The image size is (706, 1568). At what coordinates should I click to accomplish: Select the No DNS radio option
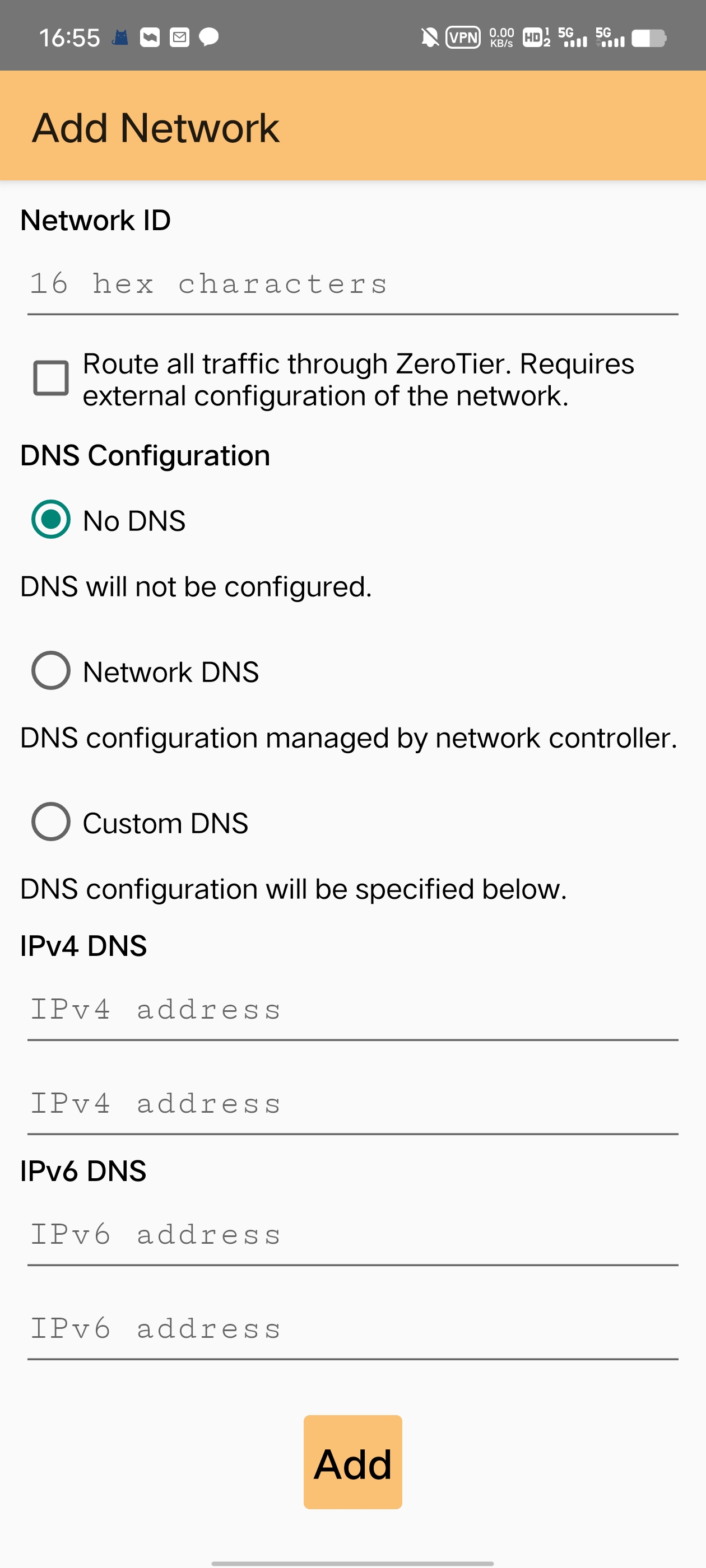pyautogui.click(x=50, y=519)
